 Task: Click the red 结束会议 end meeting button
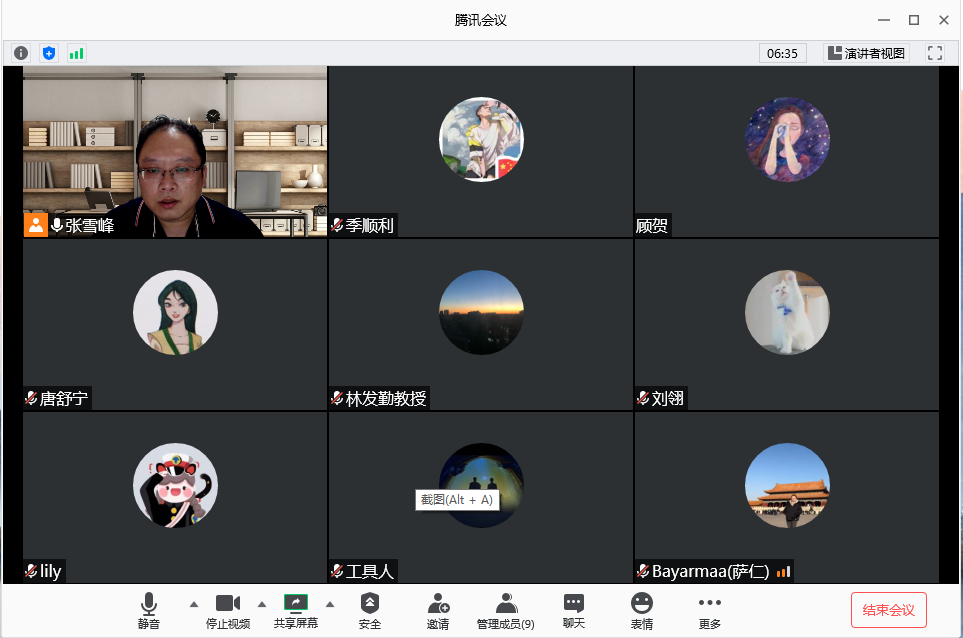click(889, 610)
